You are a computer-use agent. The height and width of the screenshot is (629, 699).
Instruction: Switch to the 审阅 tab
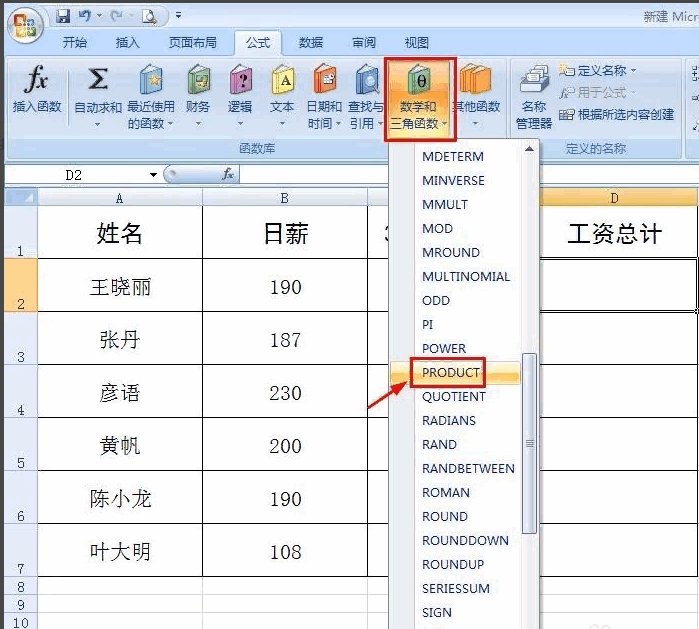(x=363, y=43)
